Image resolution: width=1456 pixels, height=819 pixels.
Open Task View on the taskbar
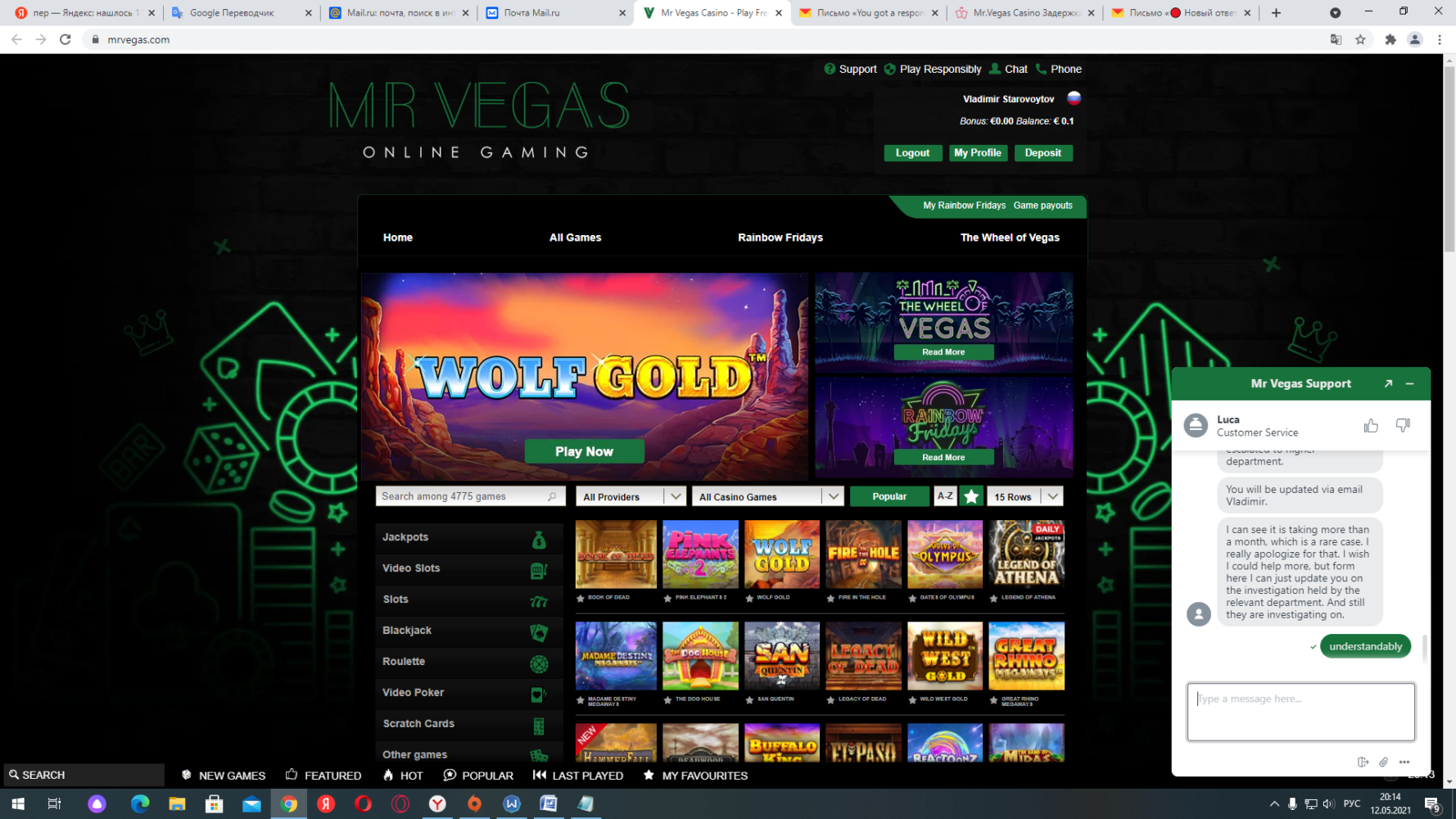[x=54, y=804]
